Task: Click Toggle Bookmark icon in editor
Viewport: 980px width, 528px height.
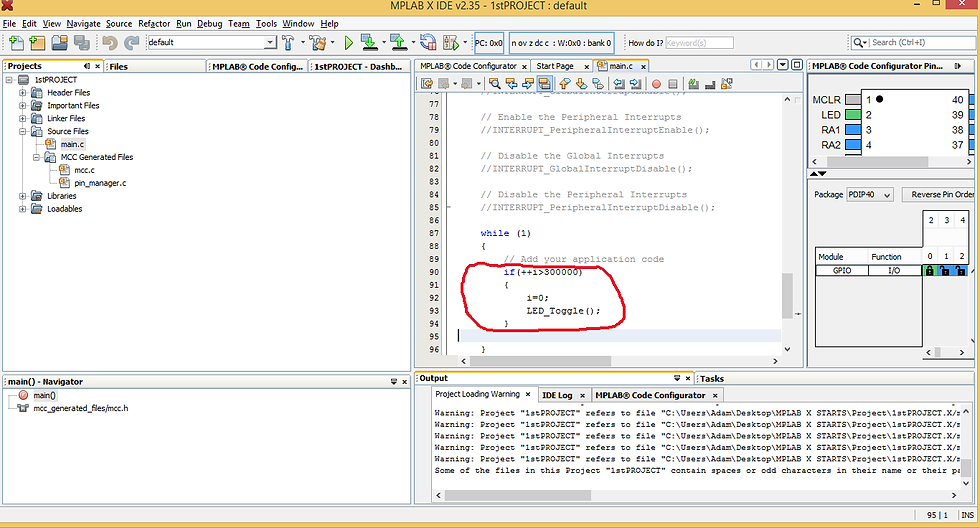Action: (x=598, y=84)
